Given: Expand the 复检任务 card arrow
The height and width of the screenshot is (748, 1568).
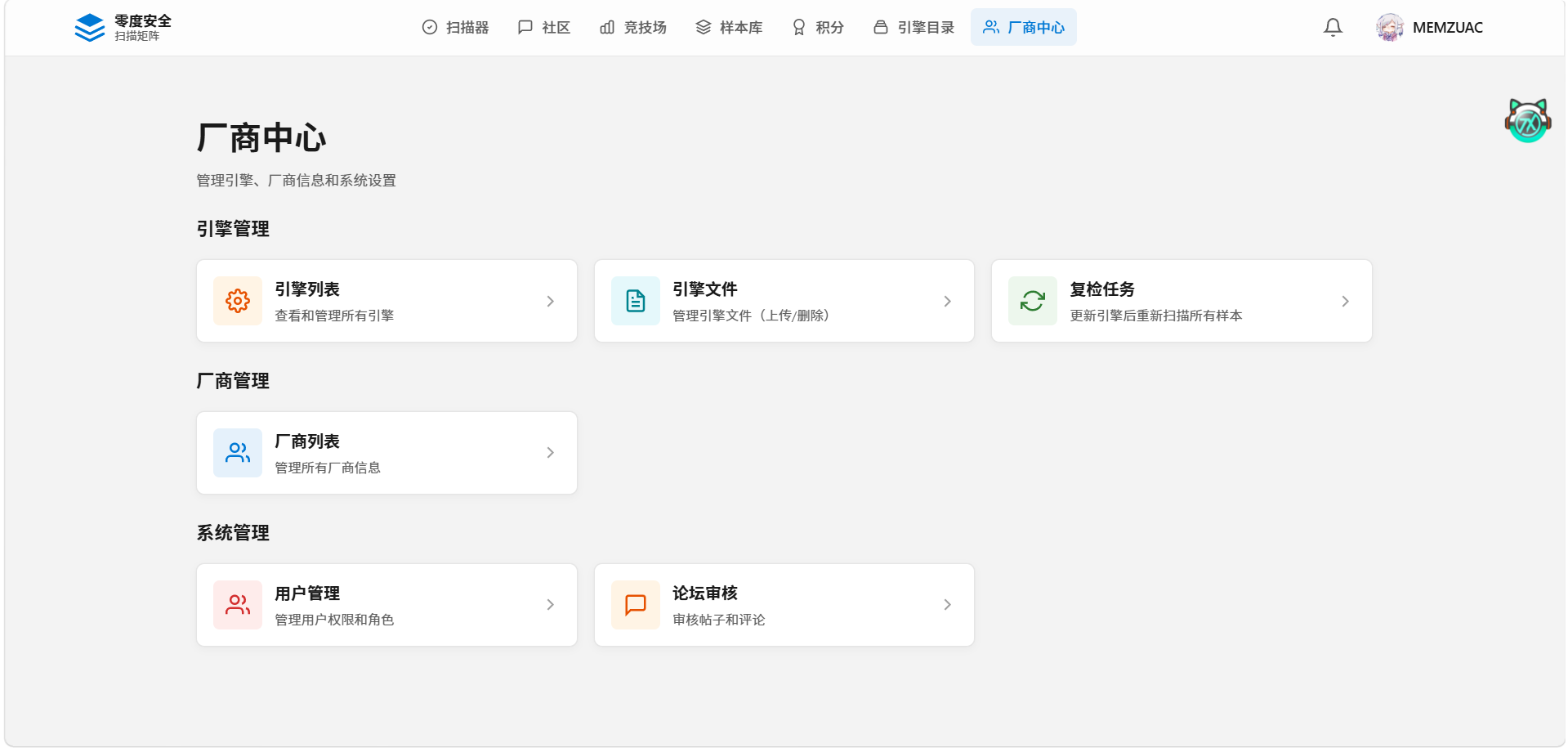Looking at the screenshot, I should pos(1345,302).
